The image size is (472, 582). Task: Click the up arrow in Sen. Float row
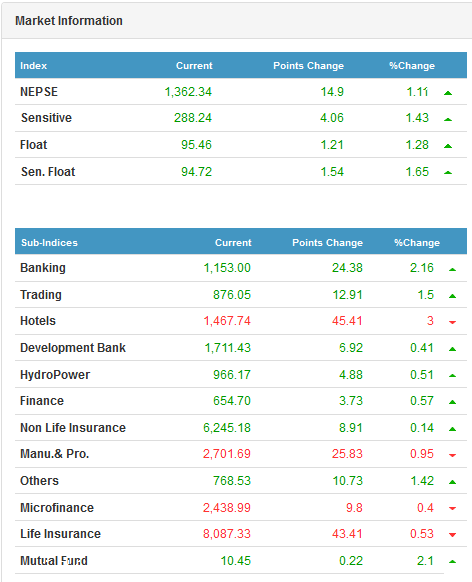448,173
